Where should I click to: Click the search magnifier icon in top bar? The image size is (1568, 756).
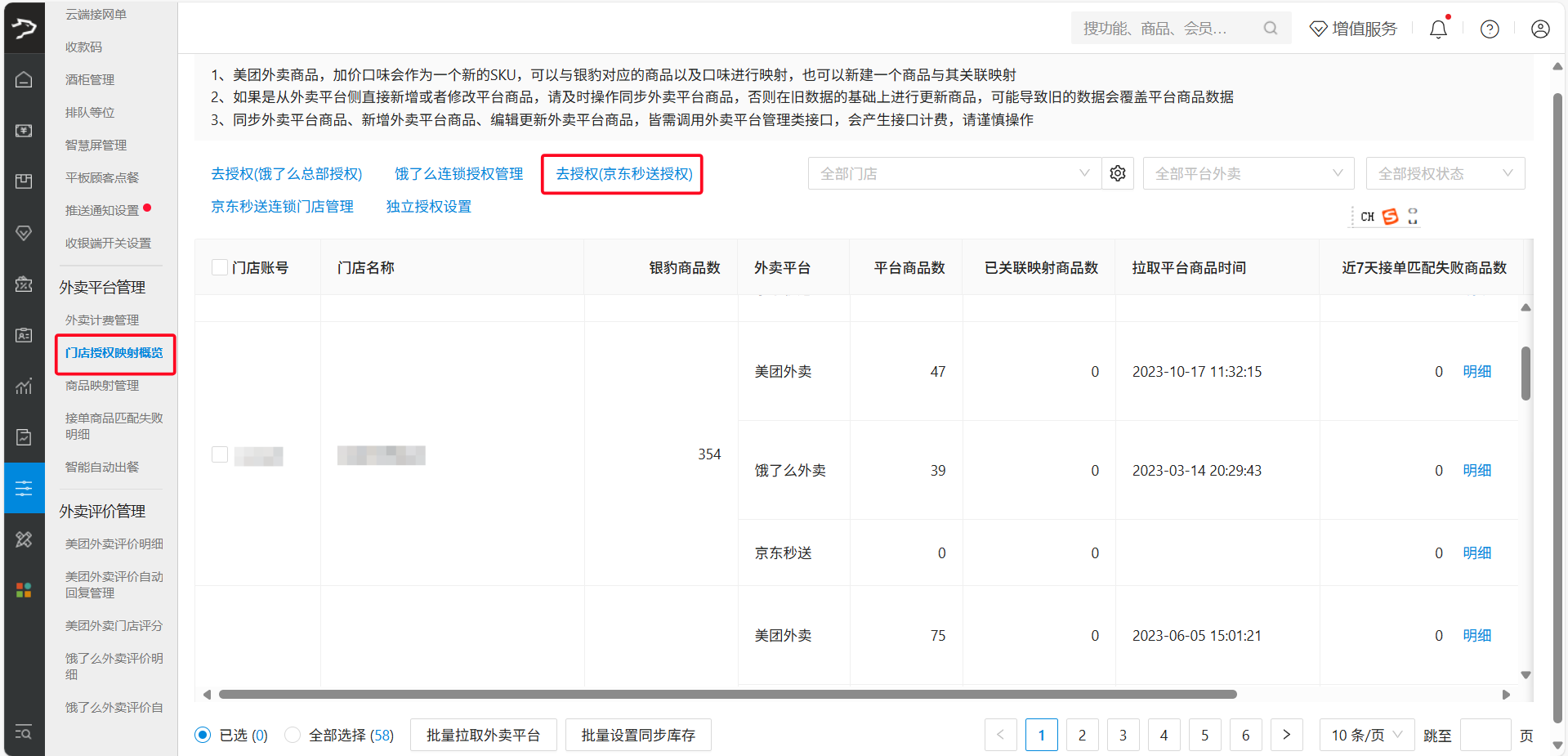click(x=1270, y=29)
